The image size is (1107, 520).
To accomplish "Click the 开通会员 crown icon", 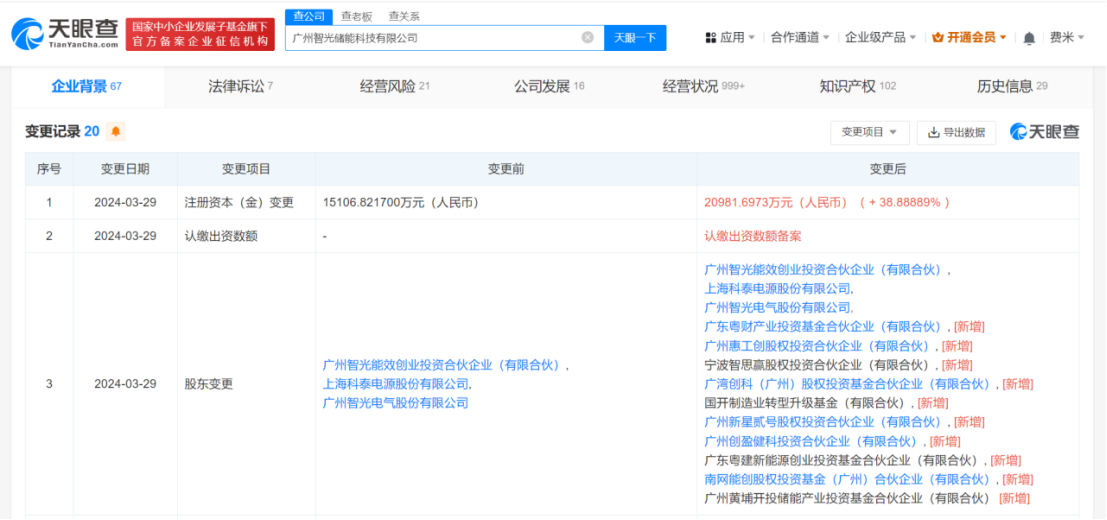I will coord(938,38).
